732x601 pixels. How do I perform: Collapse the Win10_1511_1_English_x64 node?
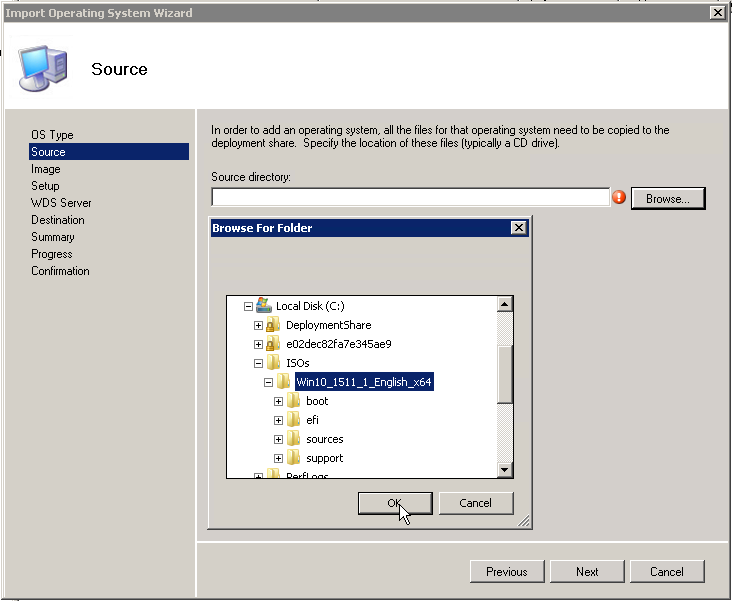point(268,382)
